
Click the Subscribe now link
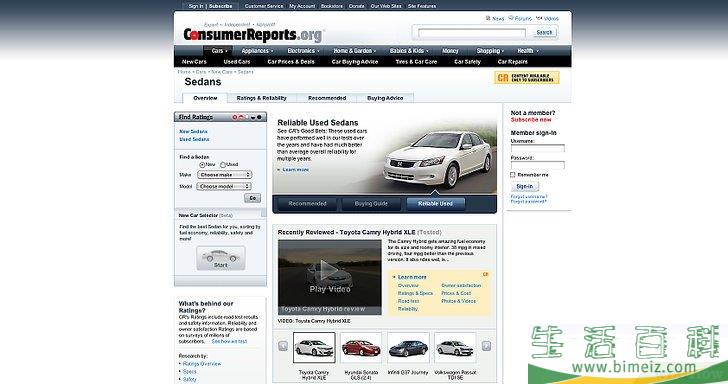(531, 120)
